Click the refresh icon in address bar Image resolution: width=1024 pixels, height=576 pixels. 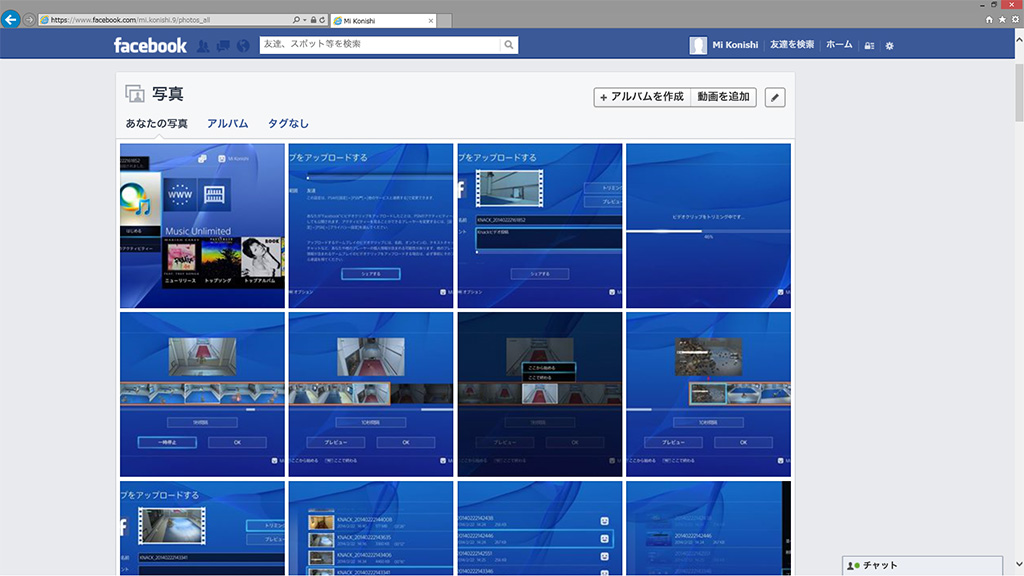[322, 20]
